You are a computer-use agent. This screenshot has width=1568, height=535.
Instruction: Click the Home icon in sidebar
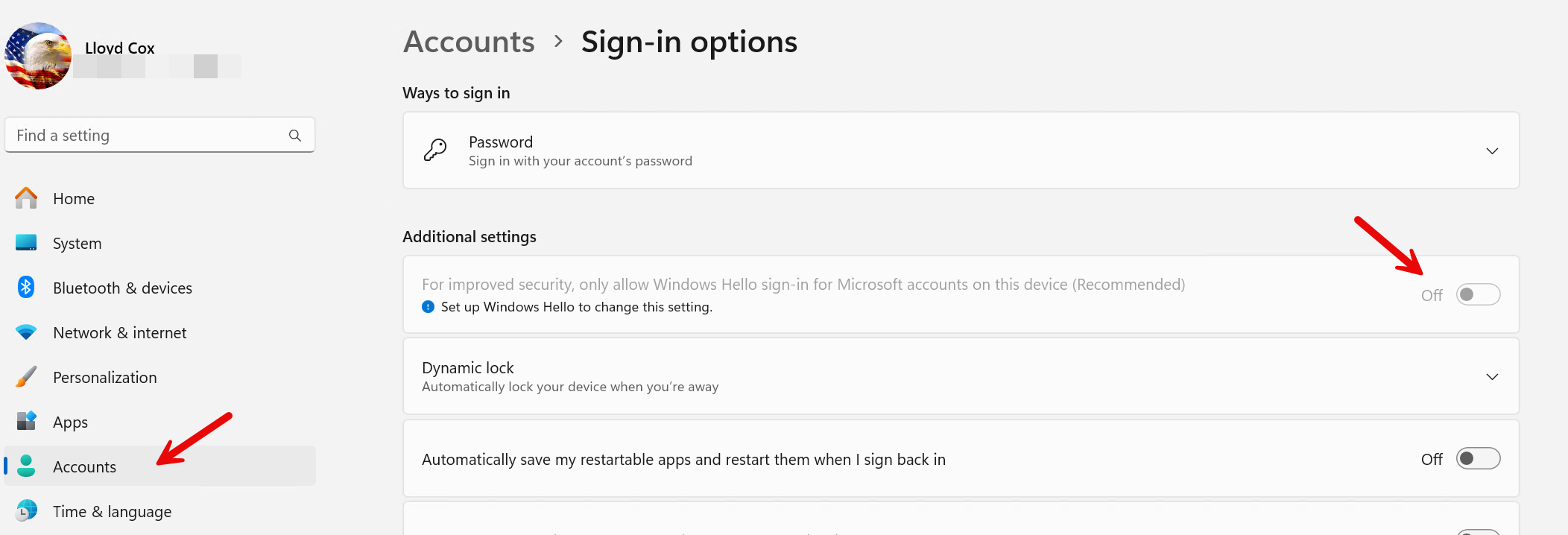point(26,198)
